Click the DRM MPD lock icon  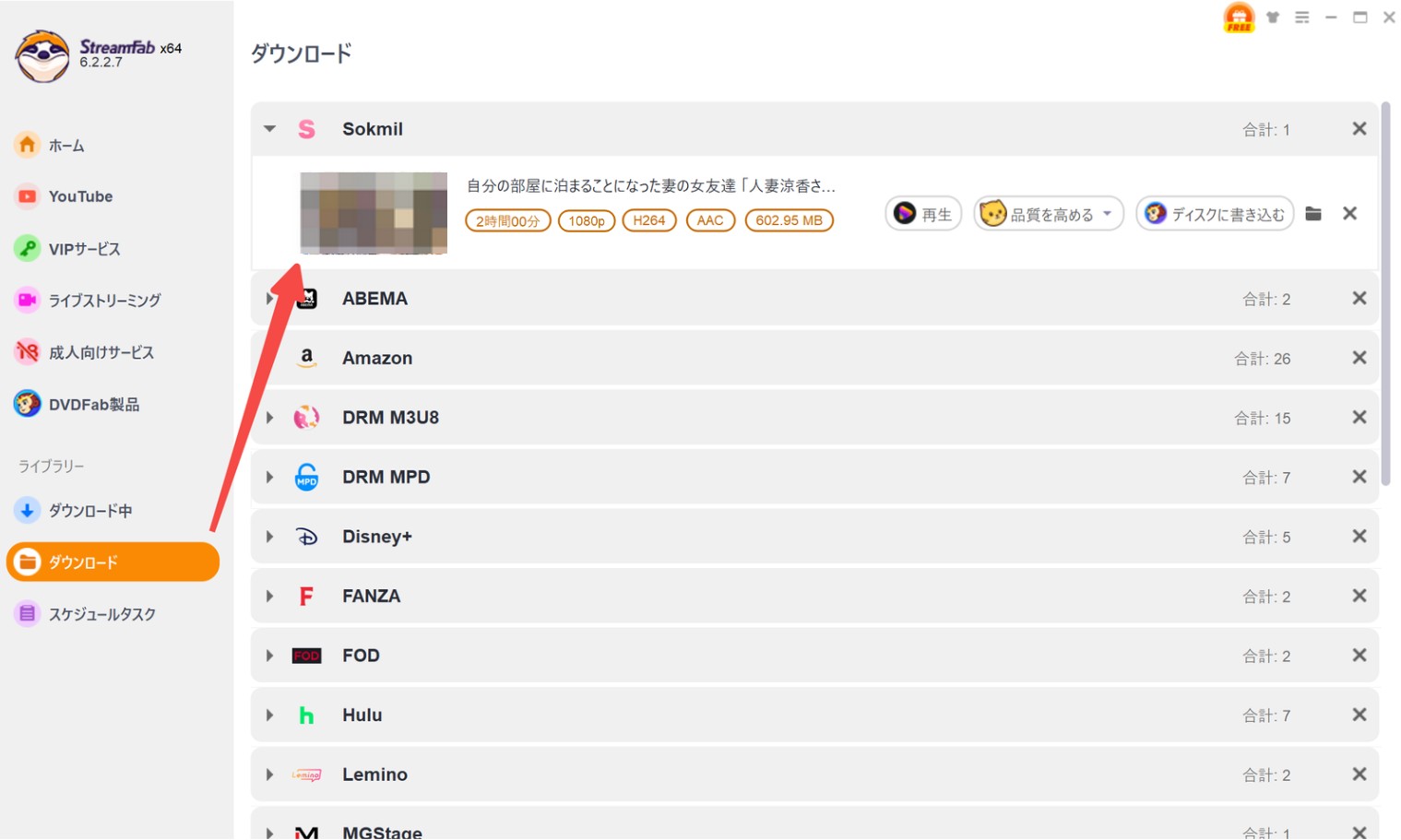pos(306,477)
